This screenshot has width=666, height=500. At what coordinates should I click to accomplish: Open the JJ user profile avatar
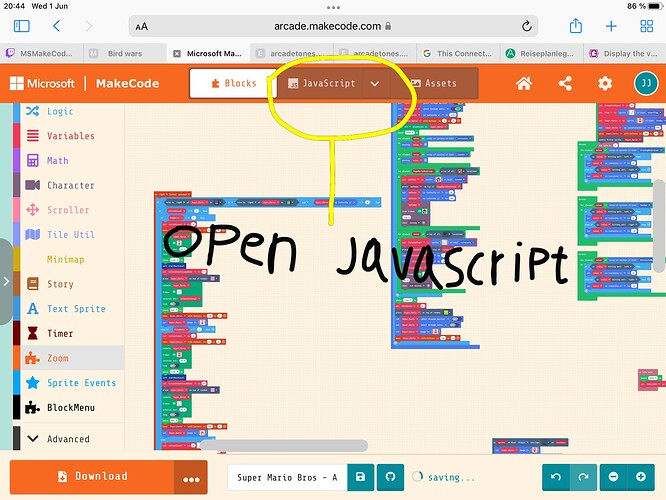(646, 83)
